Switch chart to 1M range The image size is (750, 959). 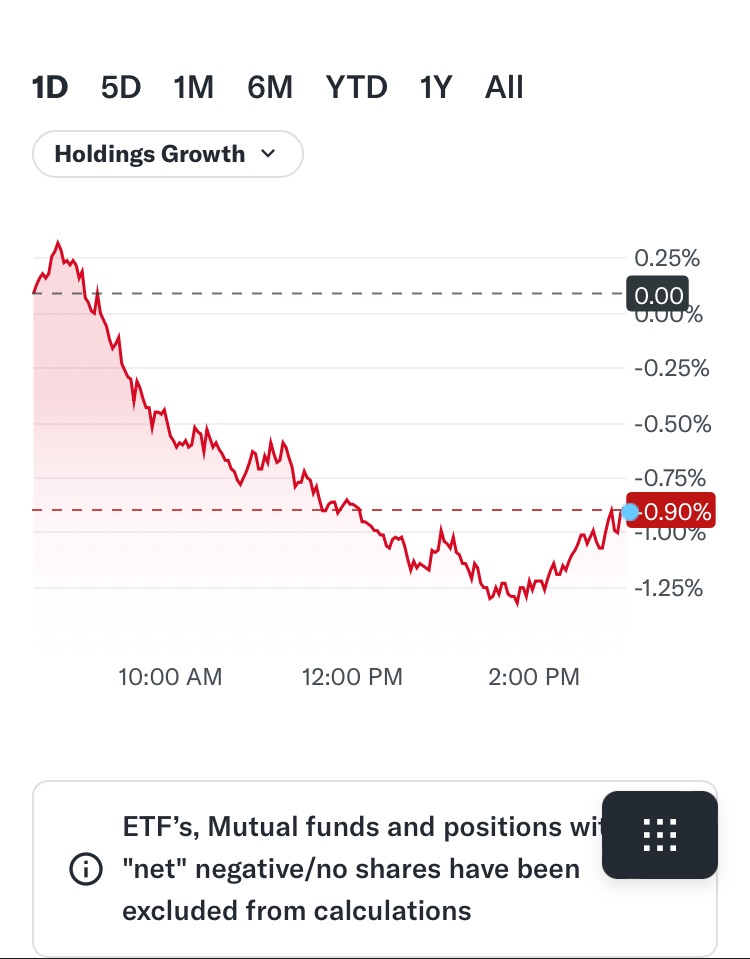(x=193, y=88)
